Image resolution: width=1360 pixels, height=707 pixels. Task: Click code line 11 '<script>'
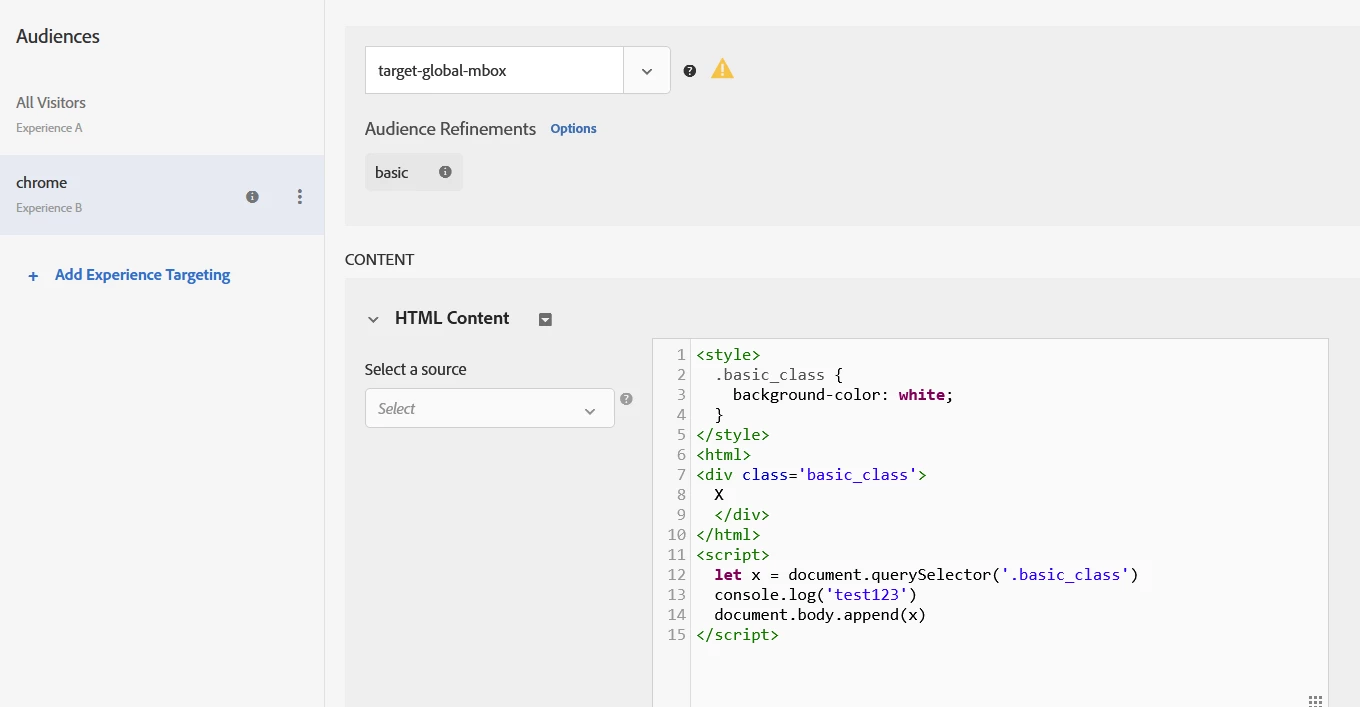point(733,555)
